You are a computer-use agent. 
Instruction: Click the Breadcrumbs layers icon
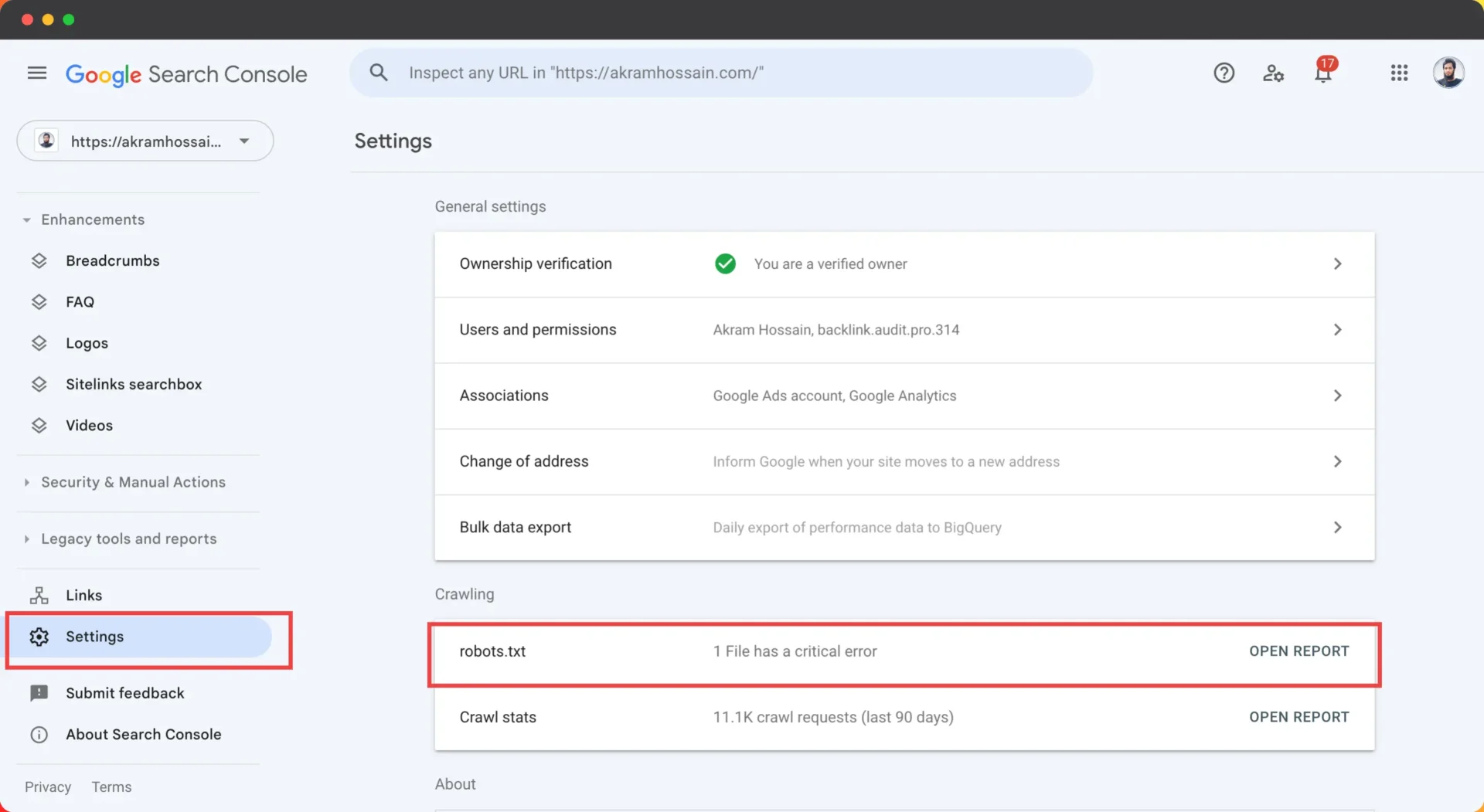coord(39,260)
